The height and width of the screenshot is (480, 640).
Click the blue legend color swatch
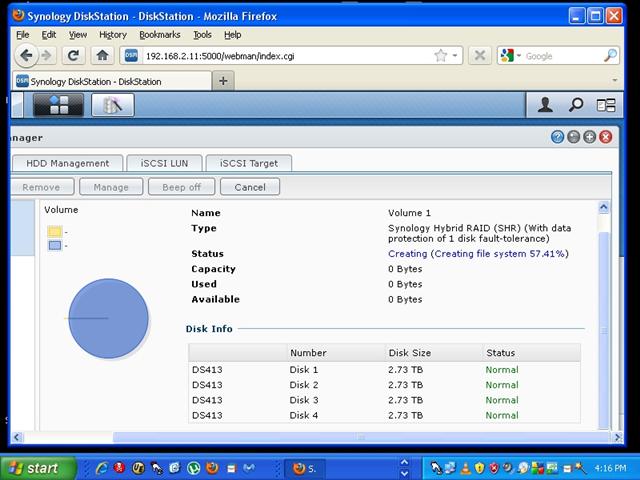(x=55, y=245)
